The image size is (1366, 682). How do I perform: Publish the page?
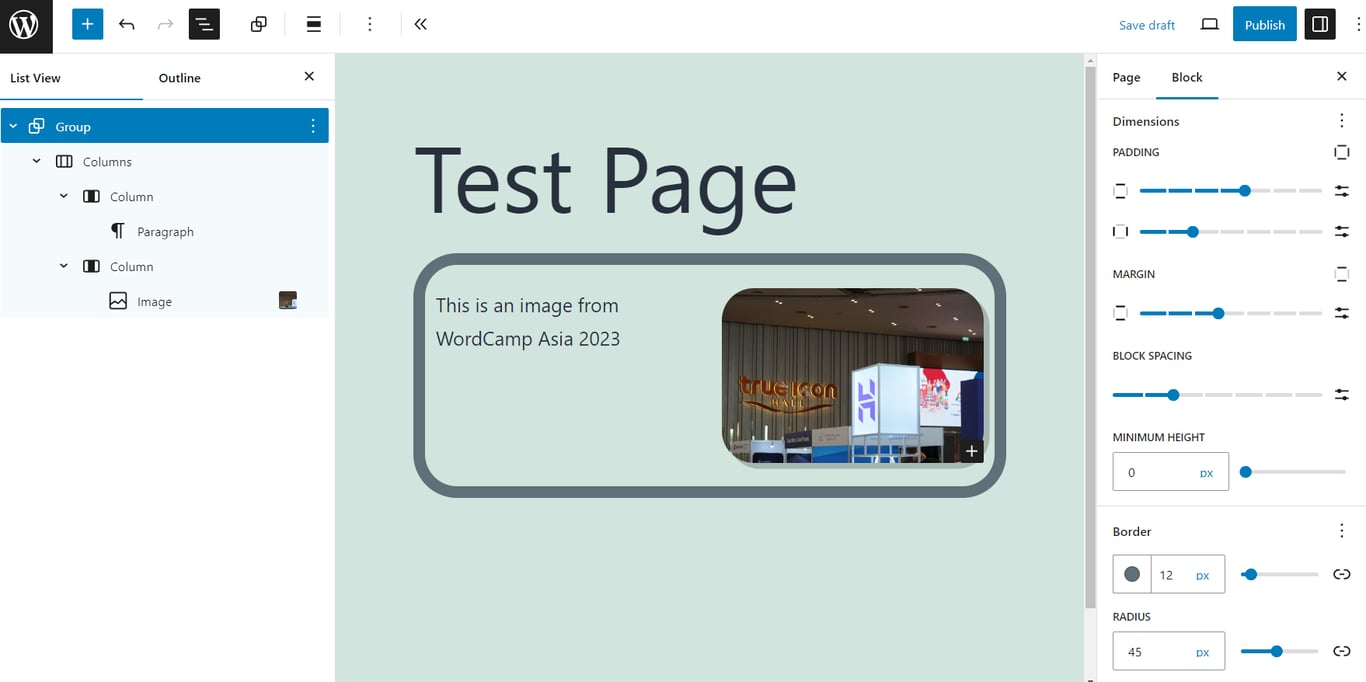pos(1264,23)
